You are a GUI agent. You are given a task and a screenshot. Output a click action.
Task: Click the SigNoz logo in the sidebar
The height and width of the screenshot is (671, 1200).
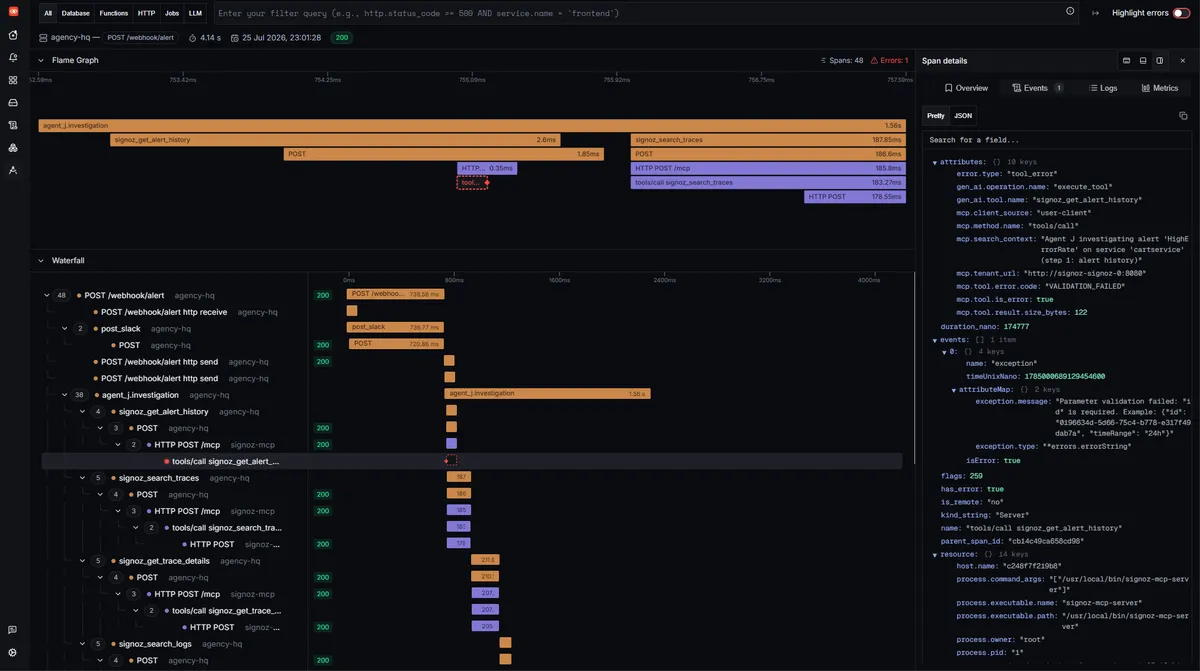pyautogui.click(x=13, y=12)
